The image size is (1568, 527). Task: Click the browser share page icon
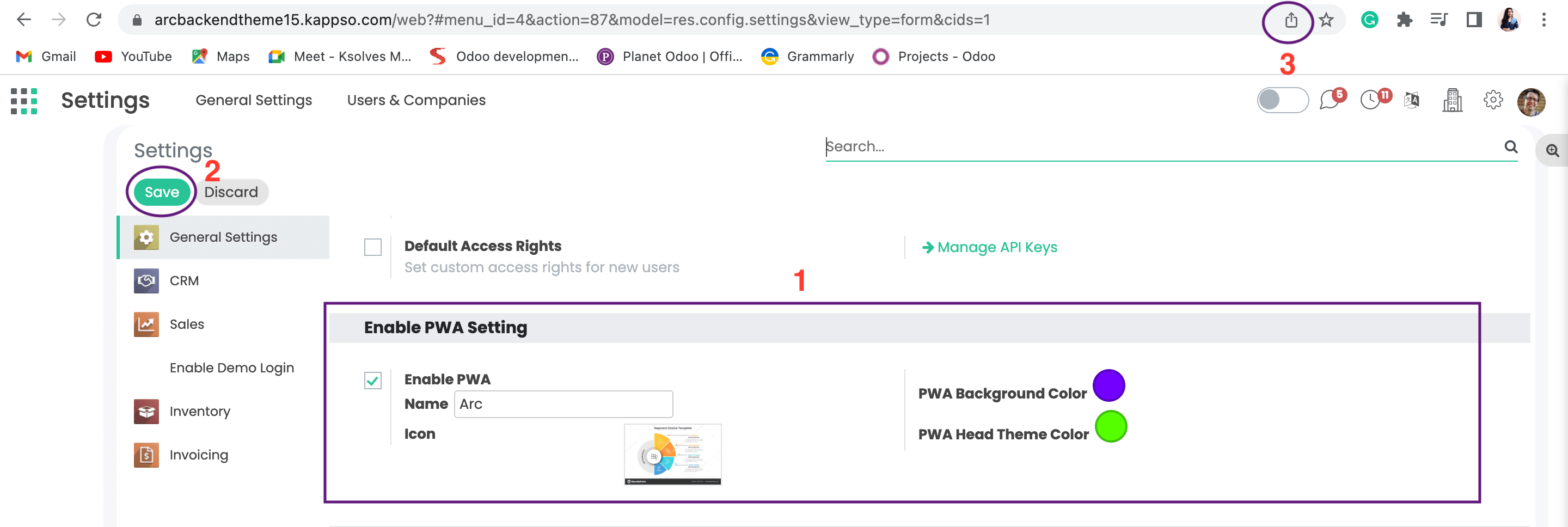(x=1290, y=21)
